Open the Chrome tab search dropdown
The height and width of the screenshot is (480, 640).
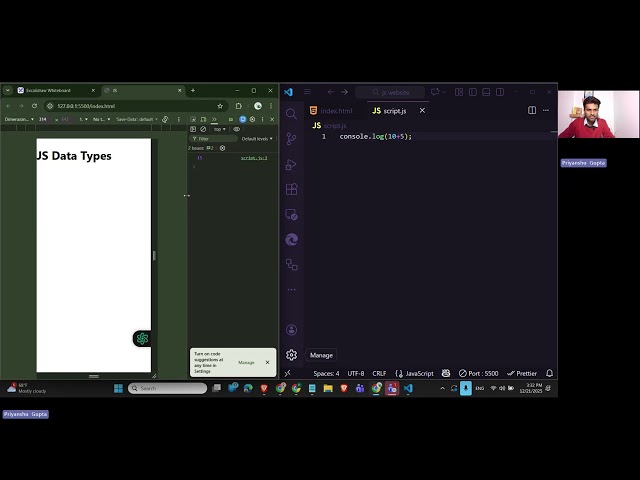[8, 90]
